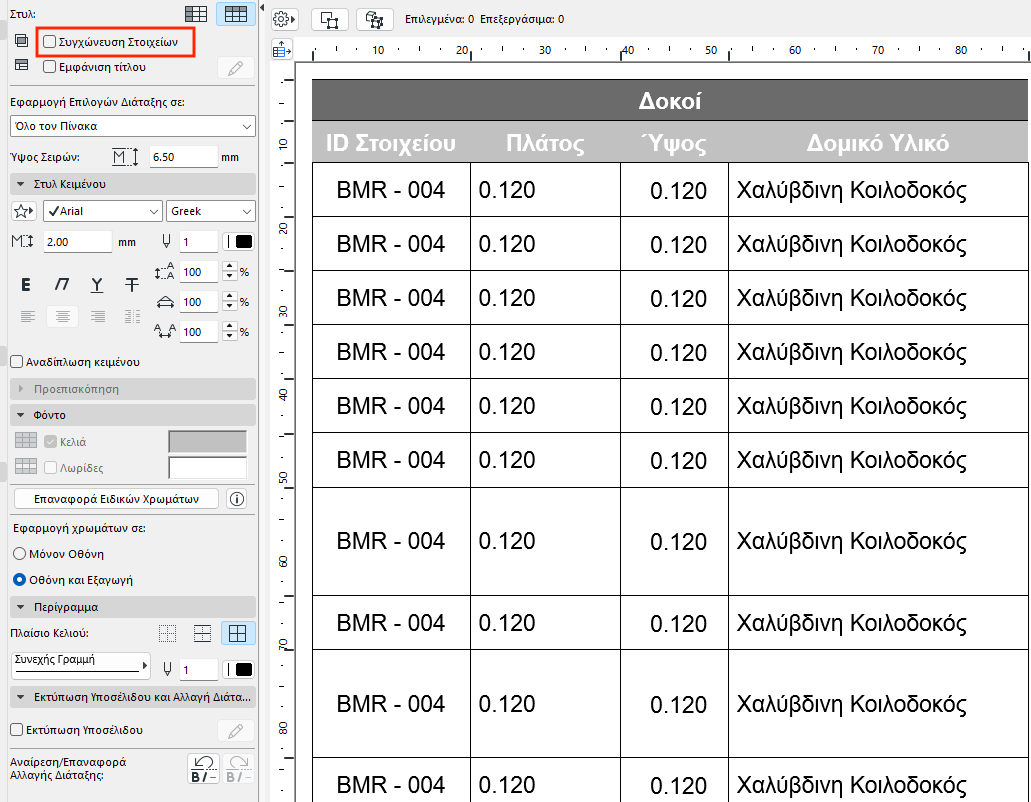Undo the layout change
Viewport: 1031px width, 802px height.
pos(204,769)
